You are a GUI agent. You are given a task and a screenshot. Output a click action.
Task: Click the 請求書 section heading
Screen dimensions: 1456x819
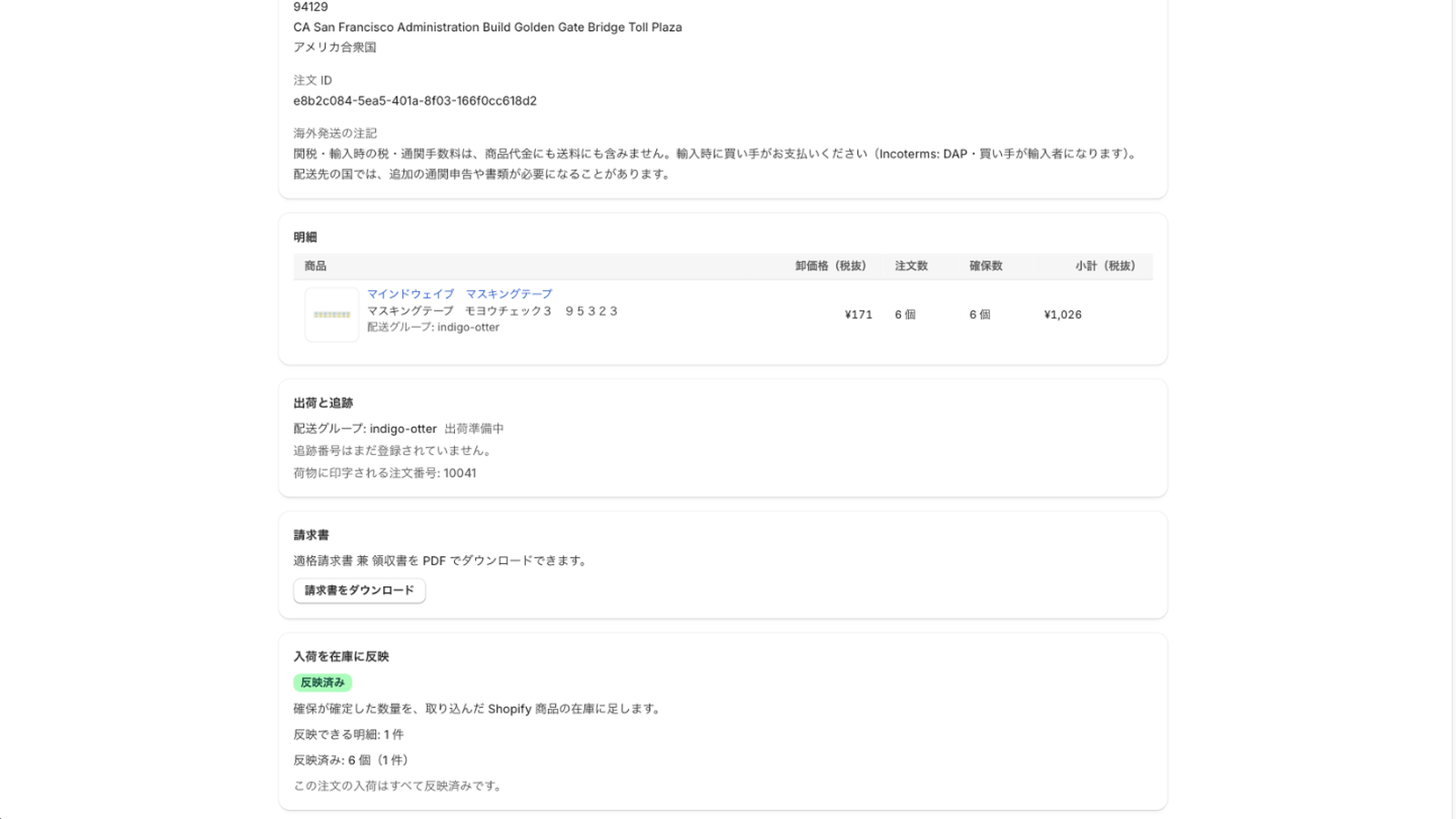[x=311, y=535]
